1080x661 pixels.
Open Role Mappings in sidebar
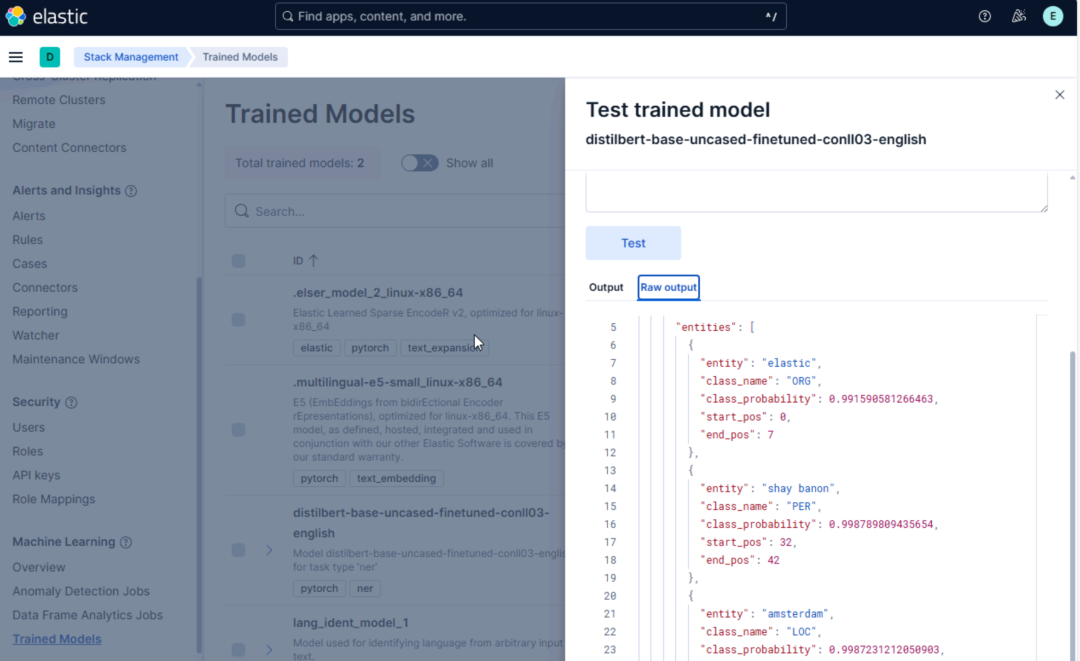coord(54,499)
